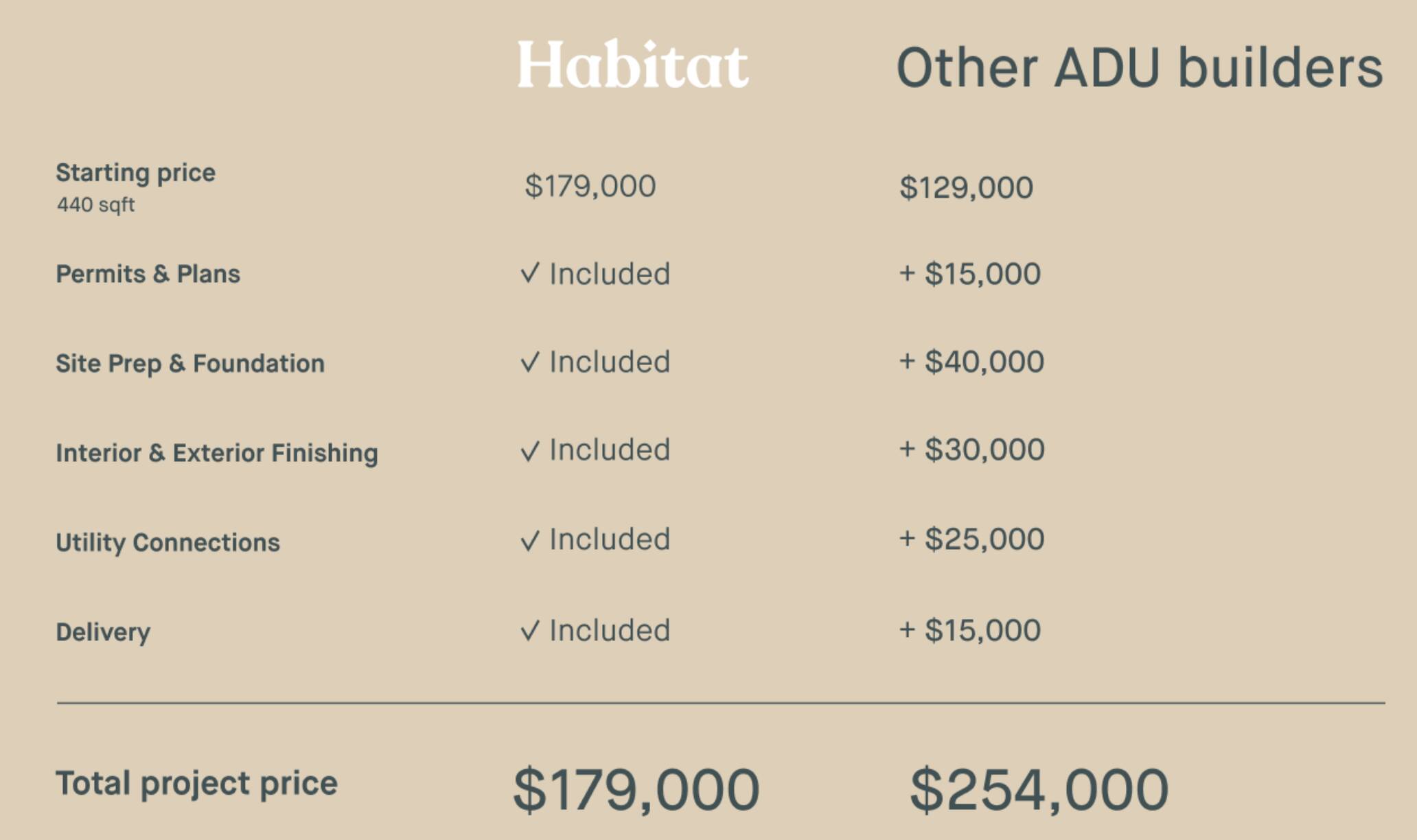1417x840 pixels.
Task: Select the $129,000 starting price of other builders
Action: coord(966,187)
